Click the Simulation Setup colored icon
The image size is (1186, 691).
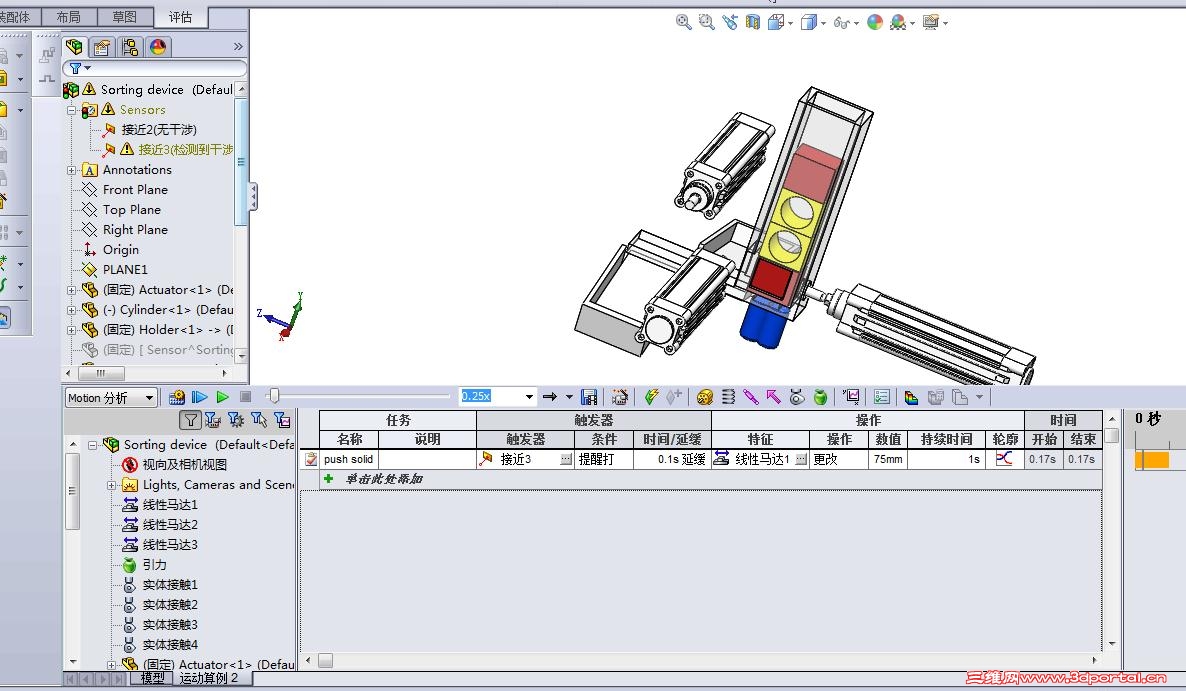(x=911, y=397)
